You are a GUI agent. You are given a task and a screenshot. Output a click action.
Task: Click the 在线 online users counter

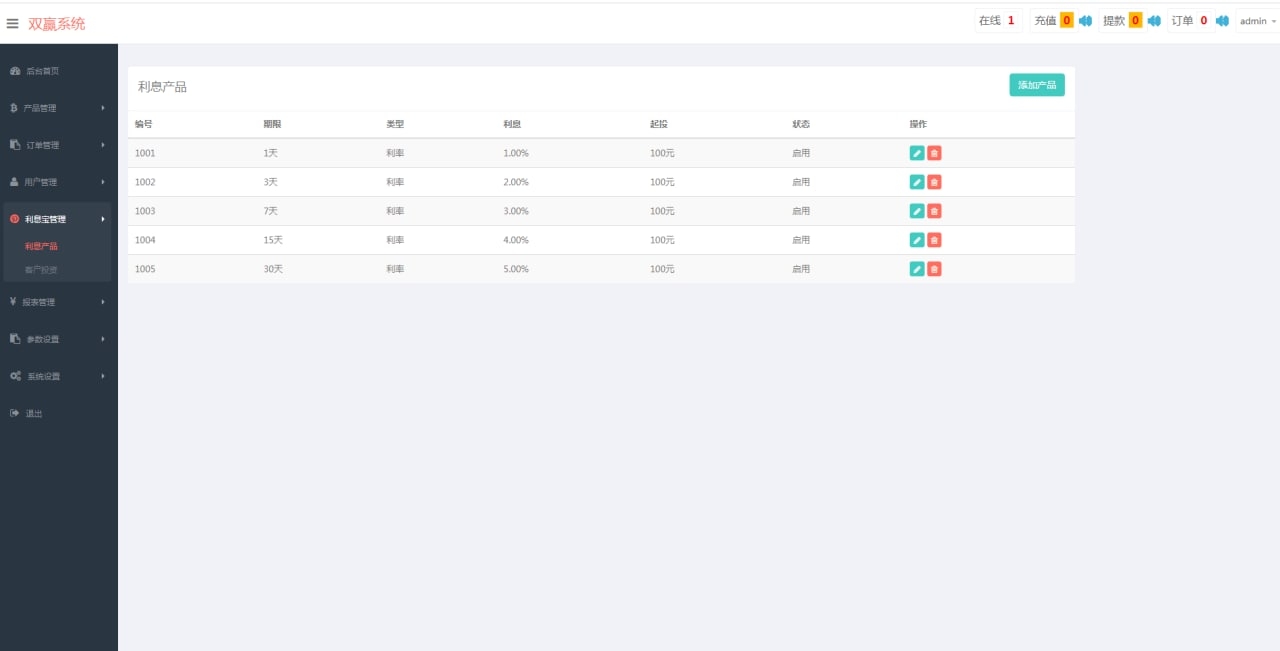point(997,21)
